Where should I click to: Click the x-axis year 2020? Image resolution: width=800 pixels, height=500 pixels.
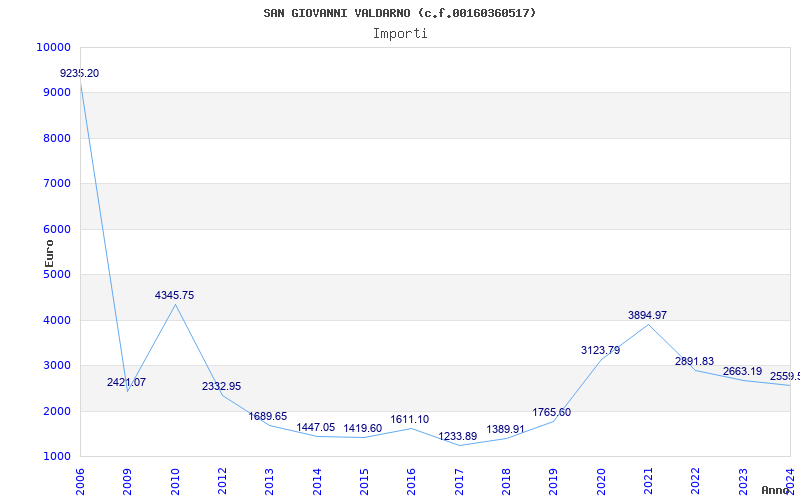pos(601,482)
